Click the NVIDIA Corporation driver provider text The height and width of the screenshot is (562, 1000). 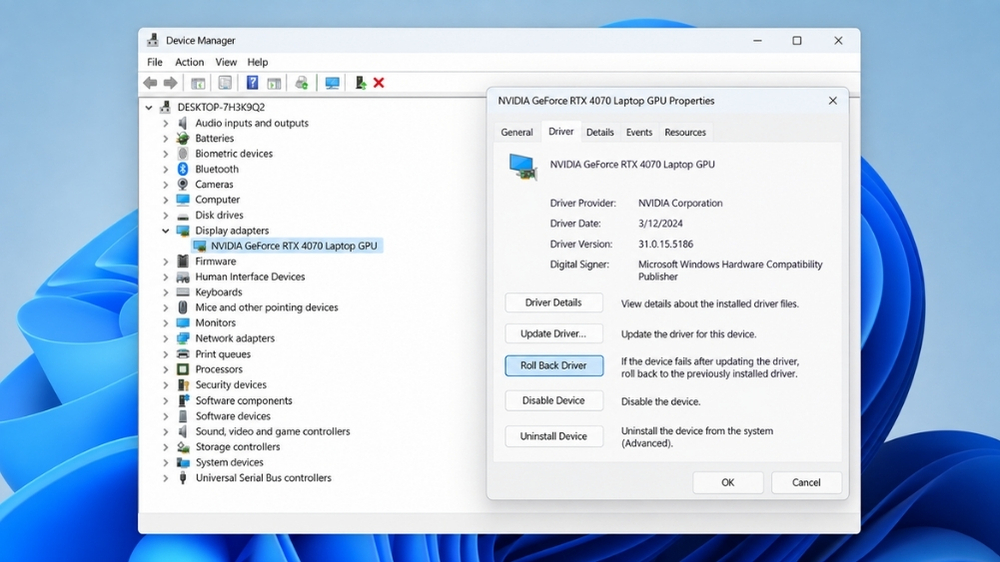[x=680, y=203]
